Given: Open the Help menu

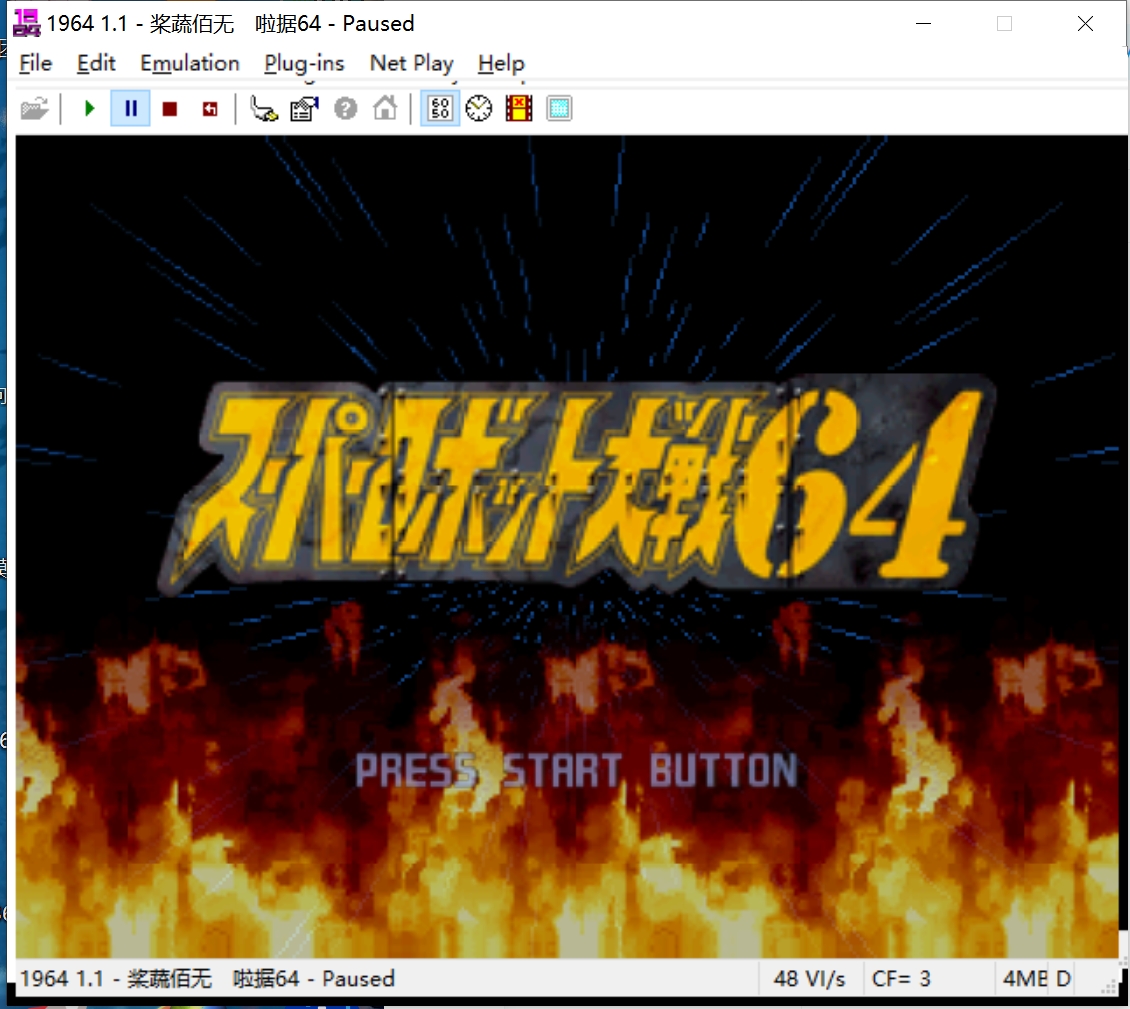Looking at the screenshot, I should [501, 63].
